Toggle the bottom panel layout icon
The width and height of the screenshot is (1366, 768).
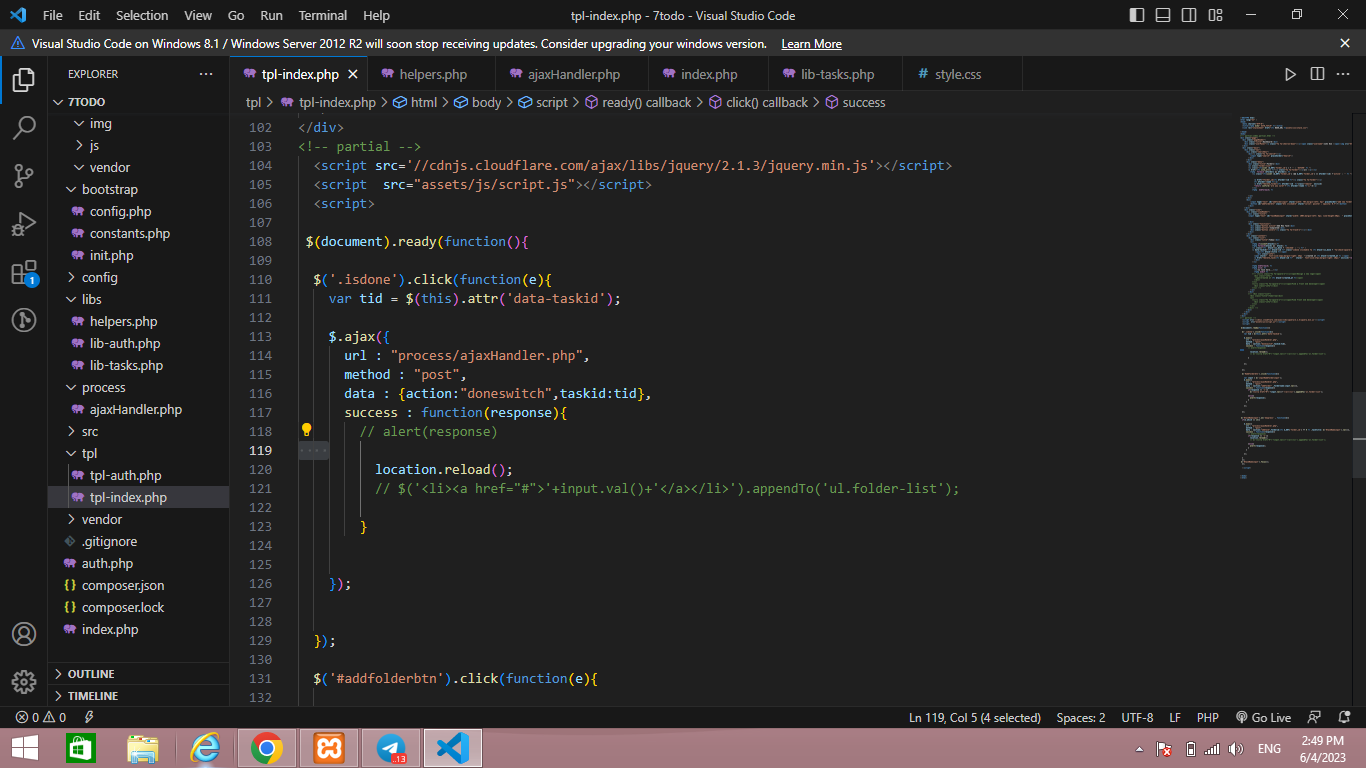(1163, 15)
